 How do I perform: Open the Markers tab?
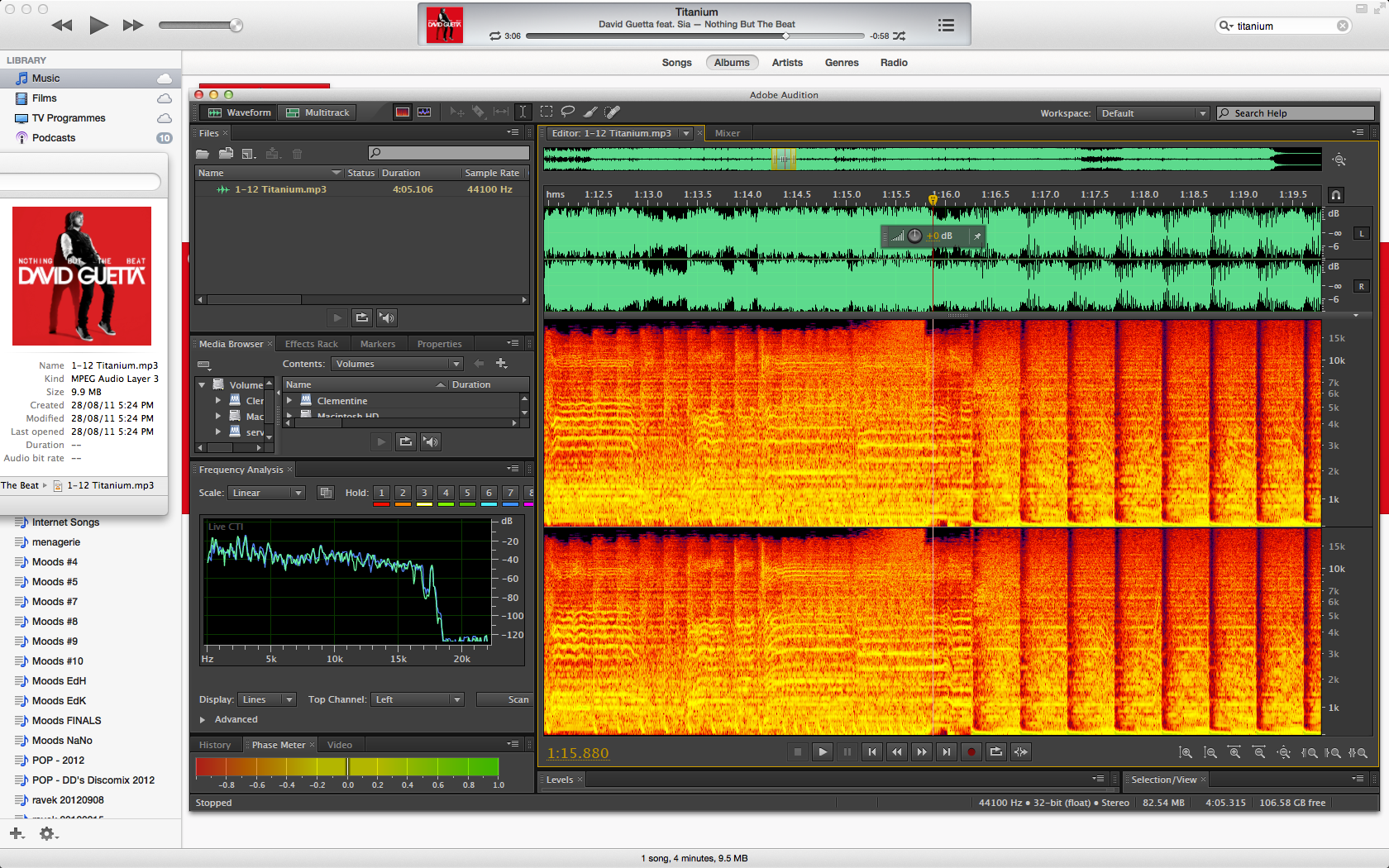378,344
